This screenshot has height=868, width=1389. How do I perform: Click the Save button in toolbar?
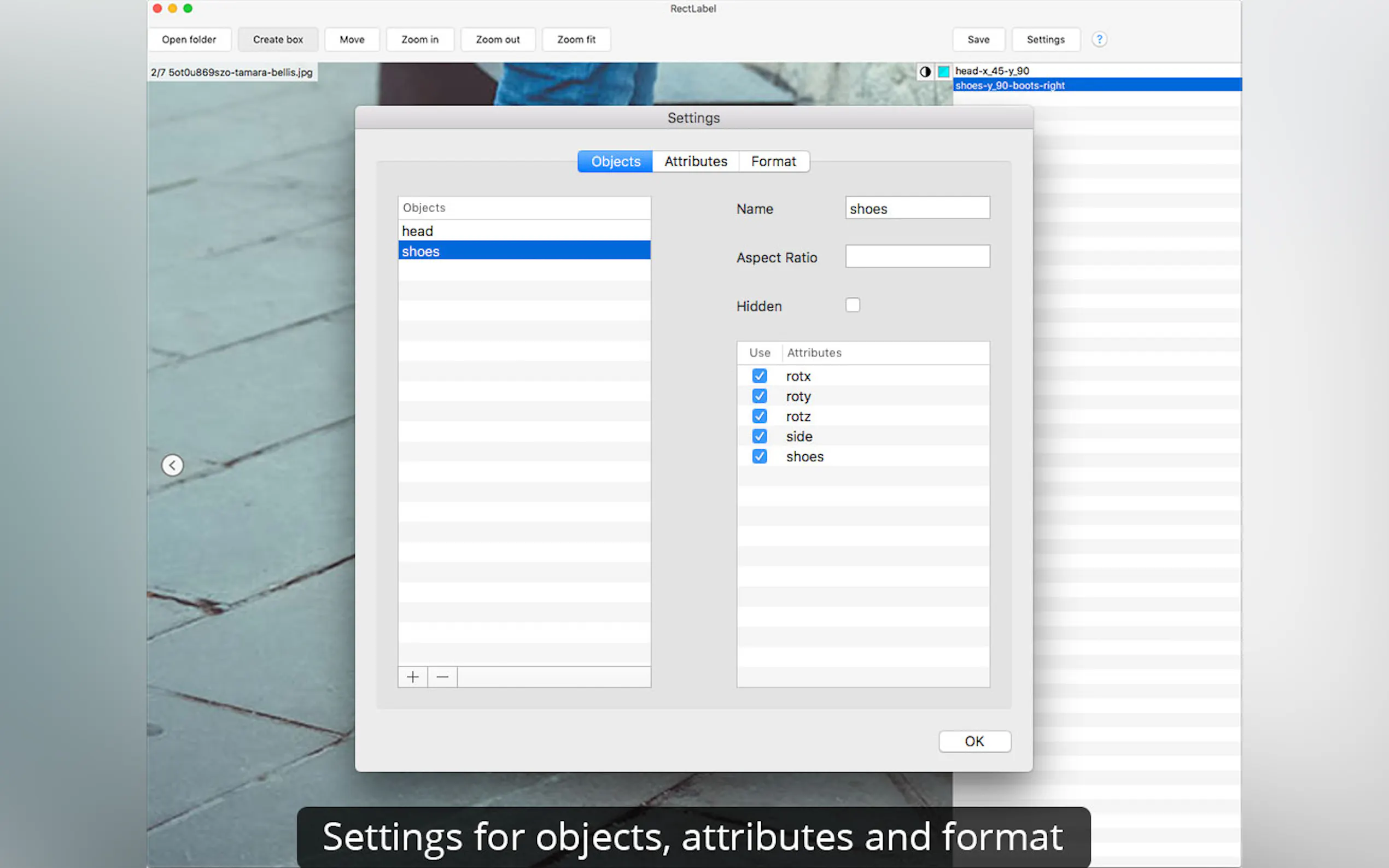(x=978, y=39)
